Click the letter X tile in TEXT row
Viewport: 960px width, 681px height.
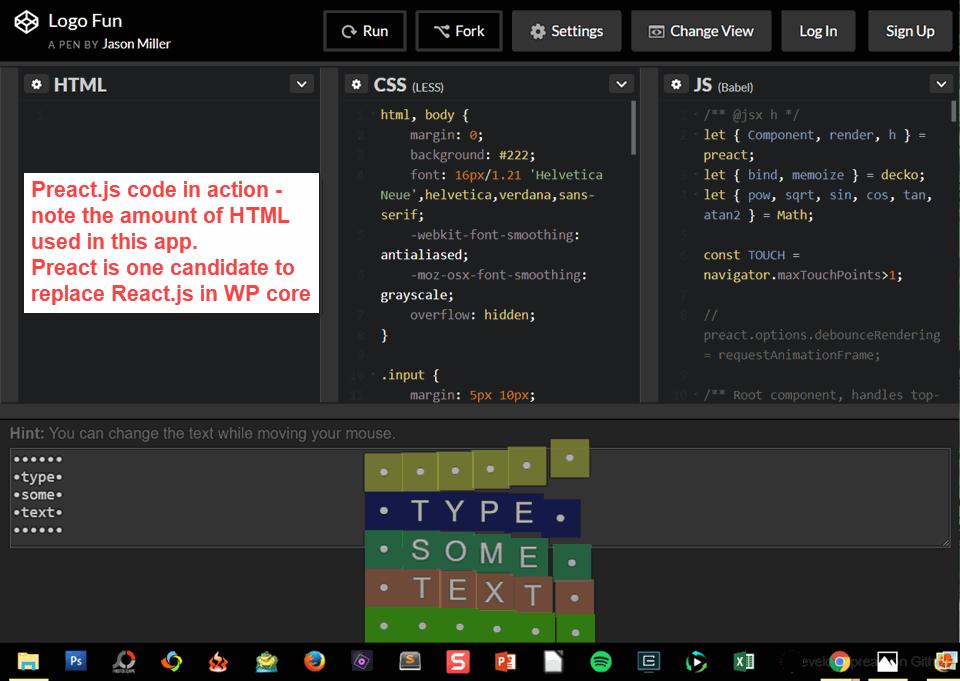point(494,592)
